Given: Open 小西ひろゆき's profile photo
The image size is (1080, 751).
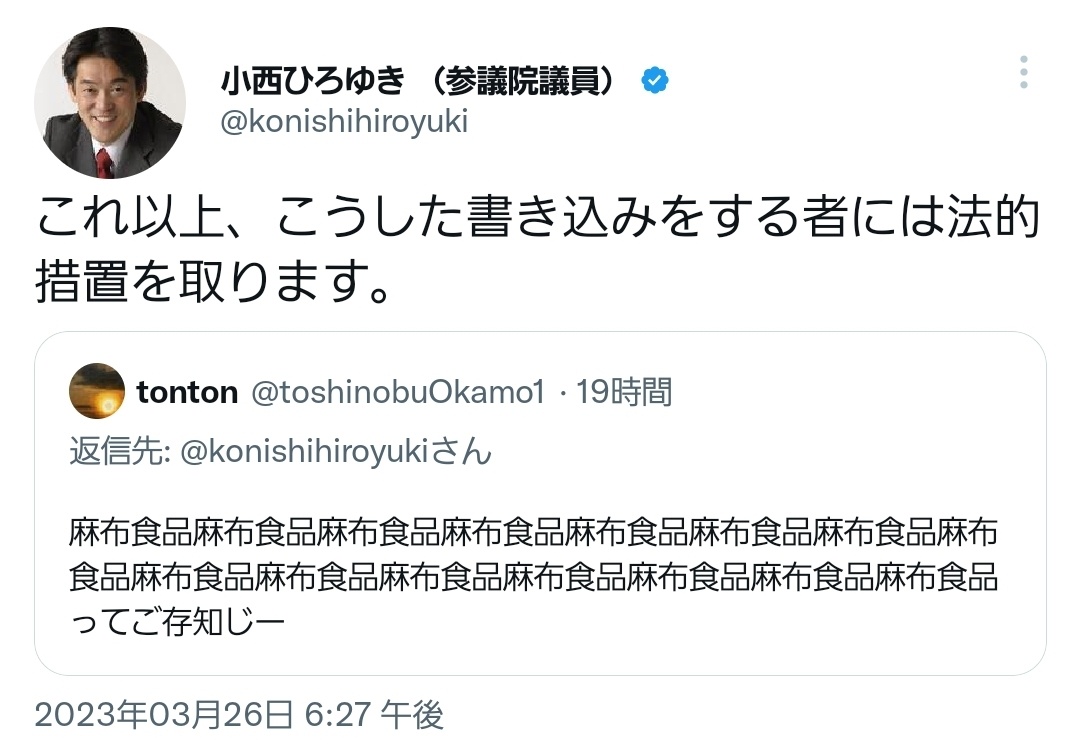Looking at the screenshot, I should tap(110, 104).
